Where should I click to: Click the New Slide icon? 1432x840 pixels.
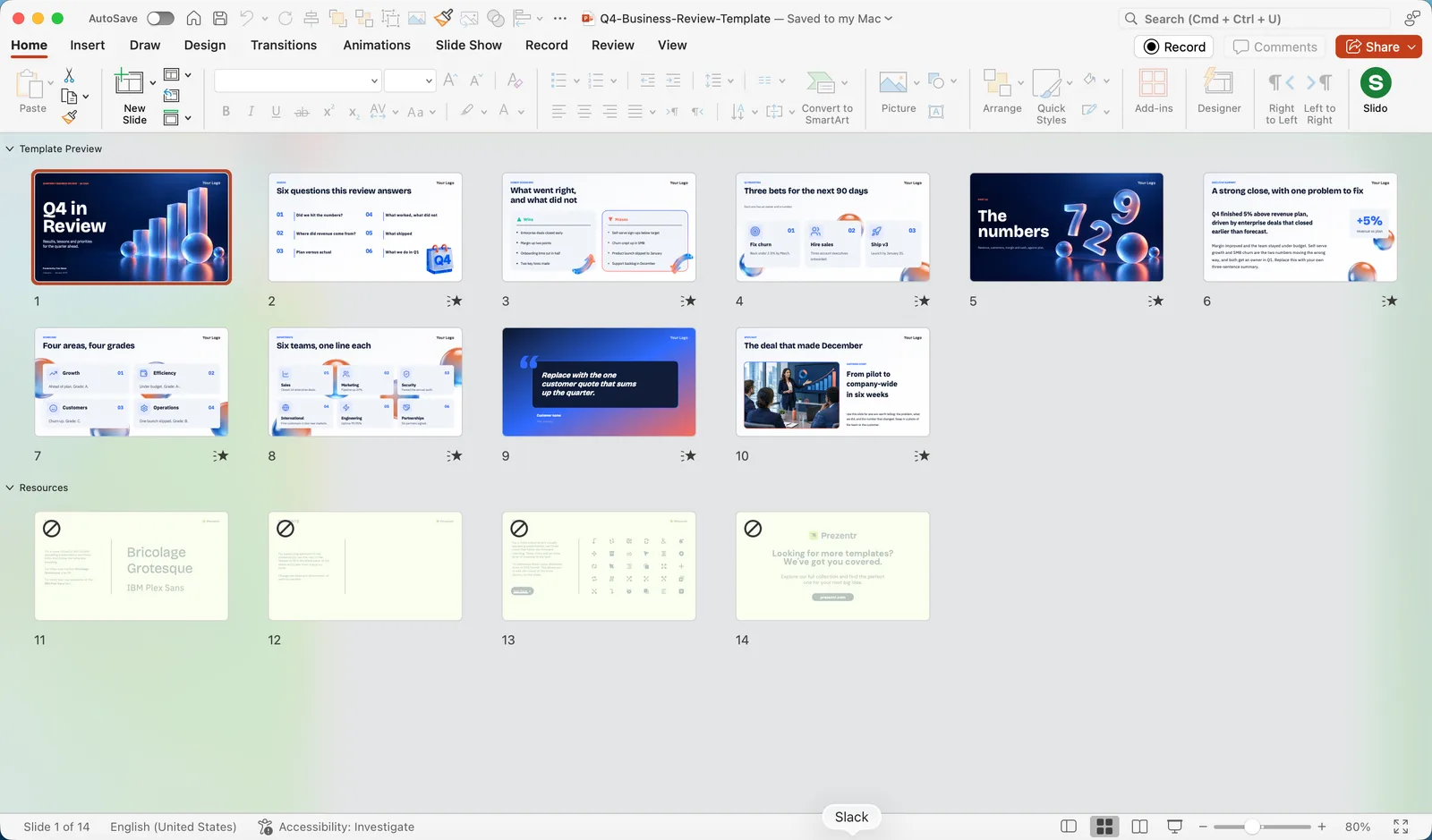[130, 82]
